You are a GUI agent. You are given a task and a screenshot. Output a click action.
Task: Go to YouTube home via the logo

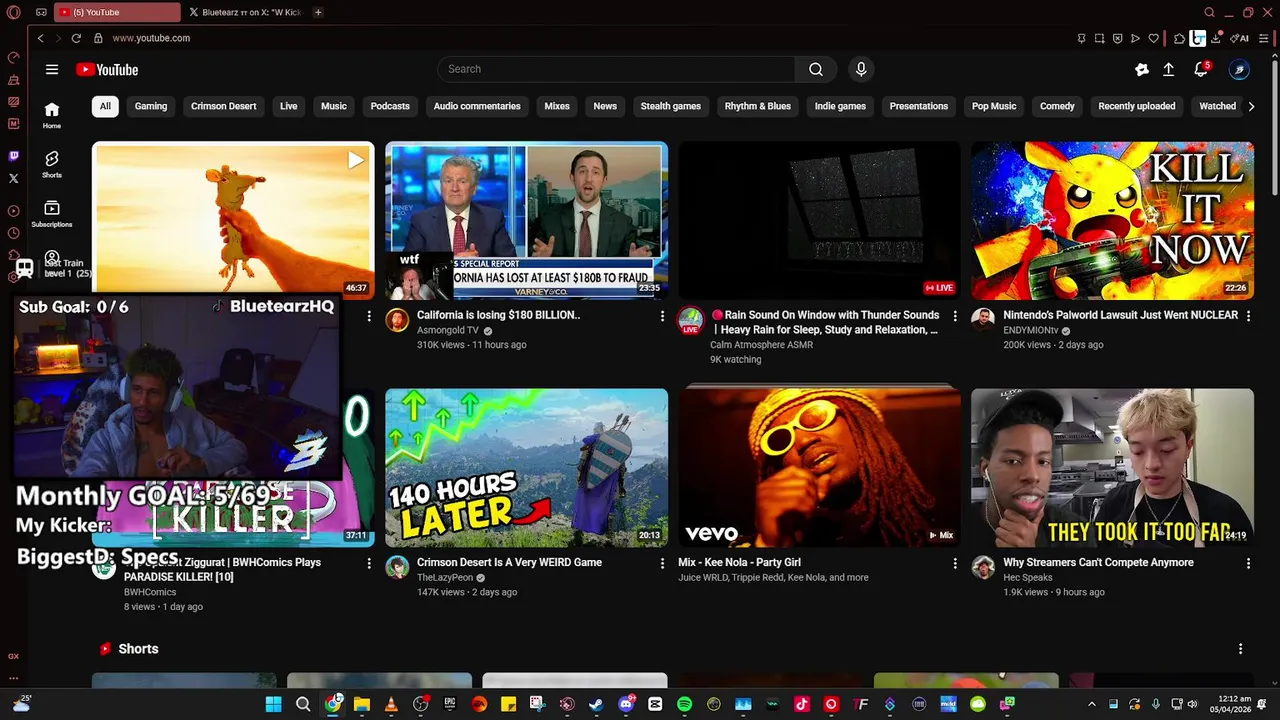coord(107,69)
